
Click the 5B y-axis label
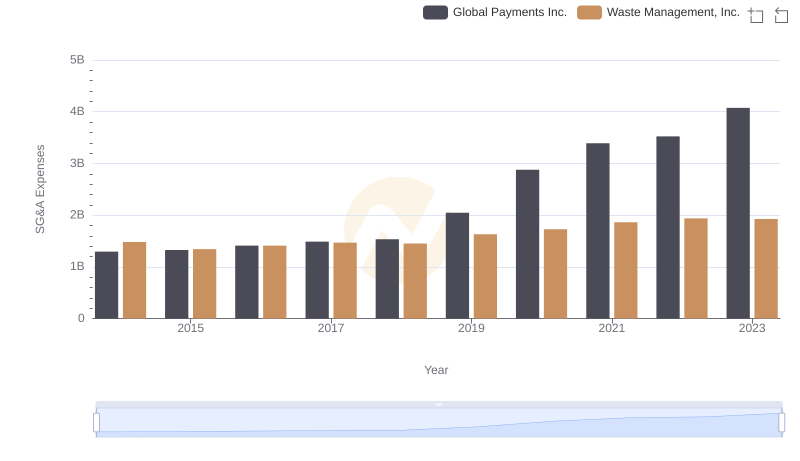(77, 60)
